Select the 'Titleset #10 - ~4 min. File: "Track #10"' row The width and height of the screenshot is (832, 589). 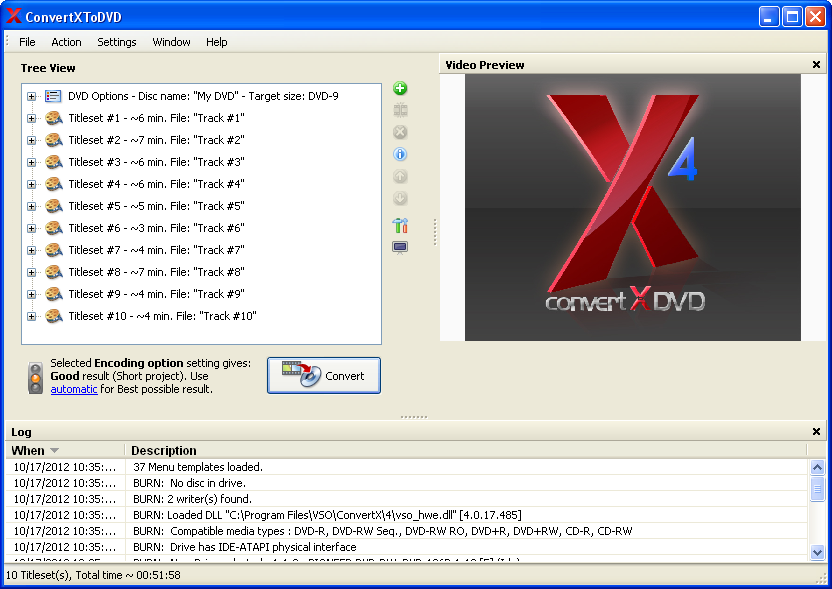point(162,316)
